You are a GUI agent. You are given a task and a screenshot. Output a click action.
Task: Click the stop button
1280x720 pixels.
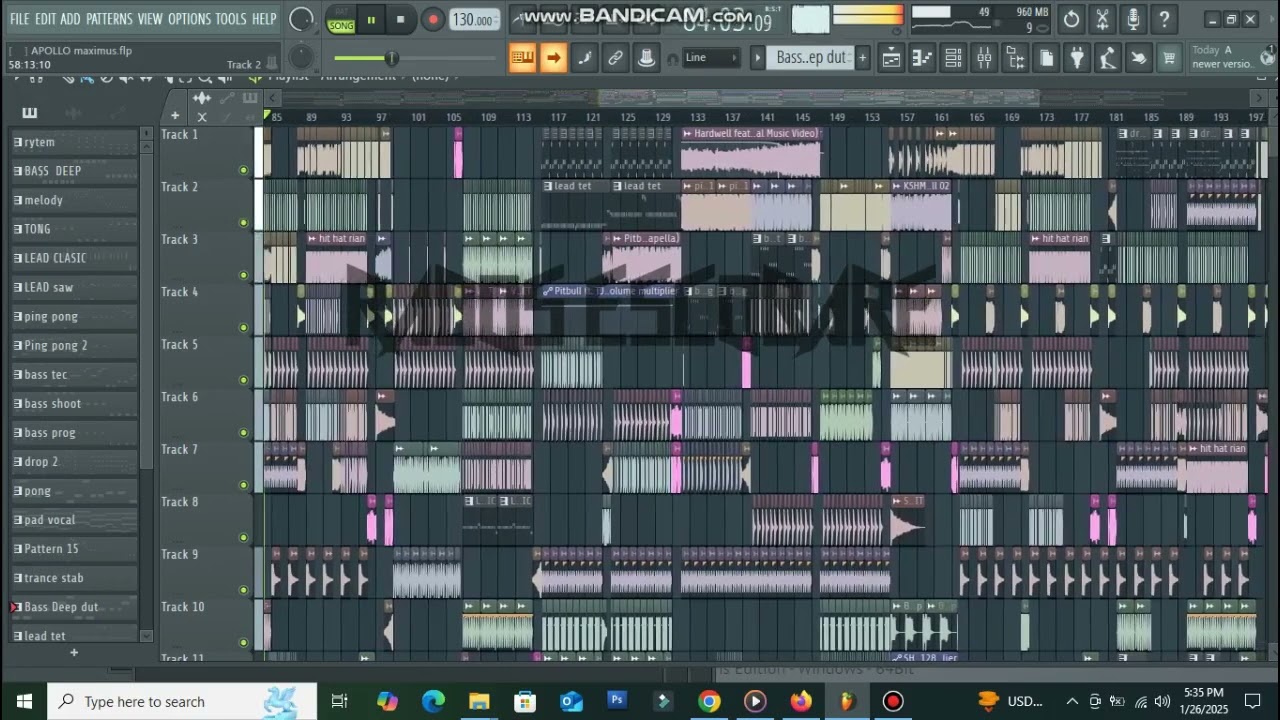pos(401,20)
